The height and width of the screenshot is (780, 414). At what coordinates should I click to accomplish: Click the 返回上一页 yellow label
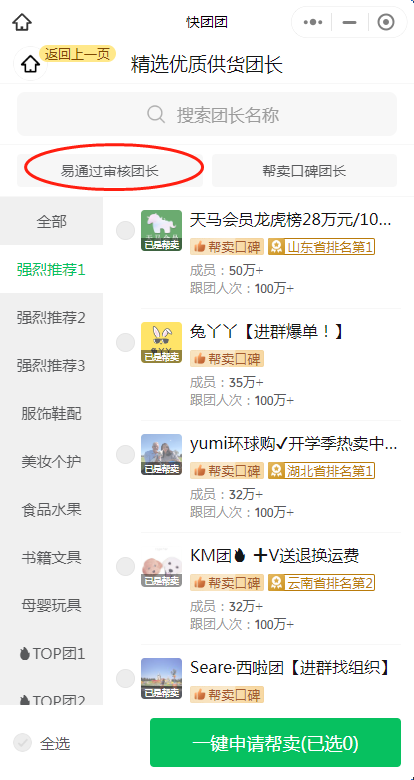click(78, 54)
